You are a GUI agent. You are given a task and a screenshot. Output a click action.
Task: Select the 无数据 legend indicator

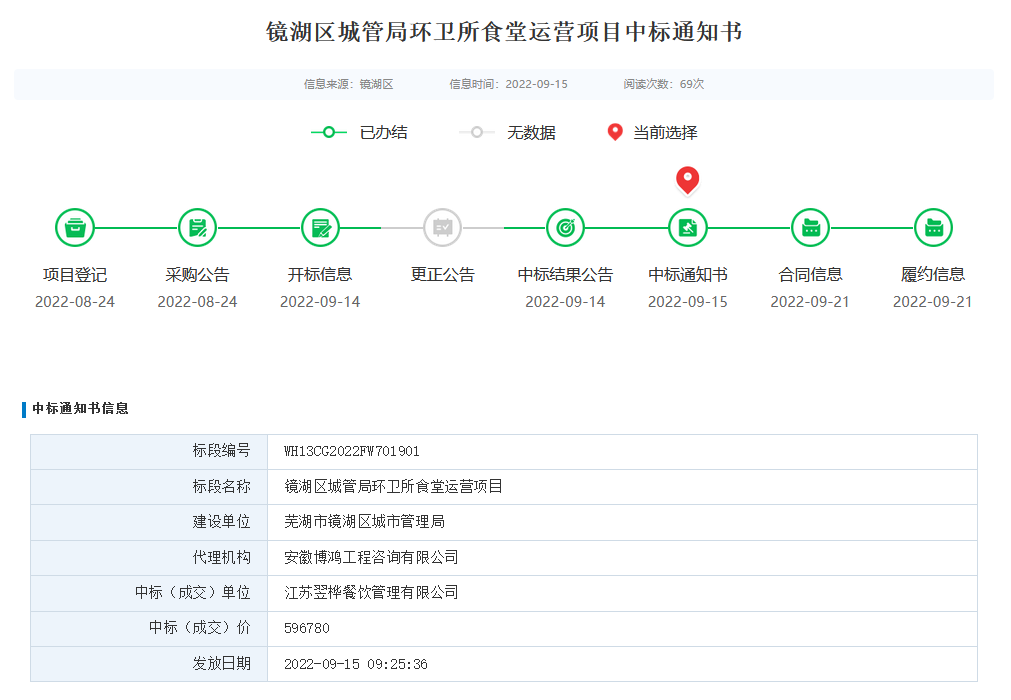point(477,131)
